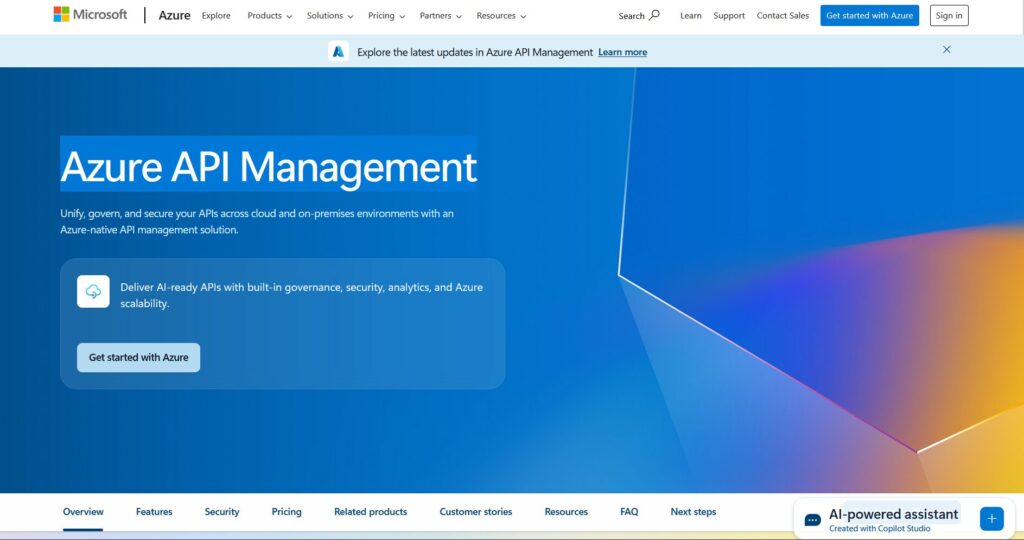Open the Azure home link

click(x=174, y=16)
